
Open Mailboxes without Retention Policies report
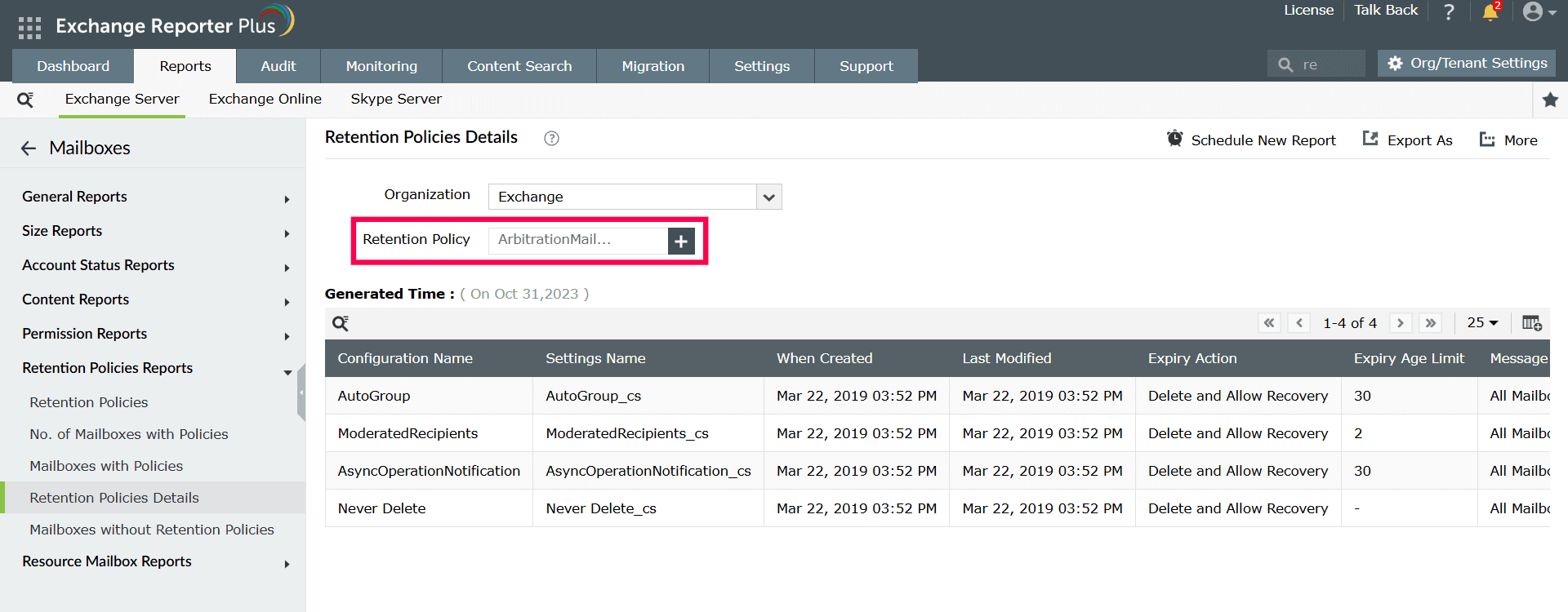[x=152, y=530]
